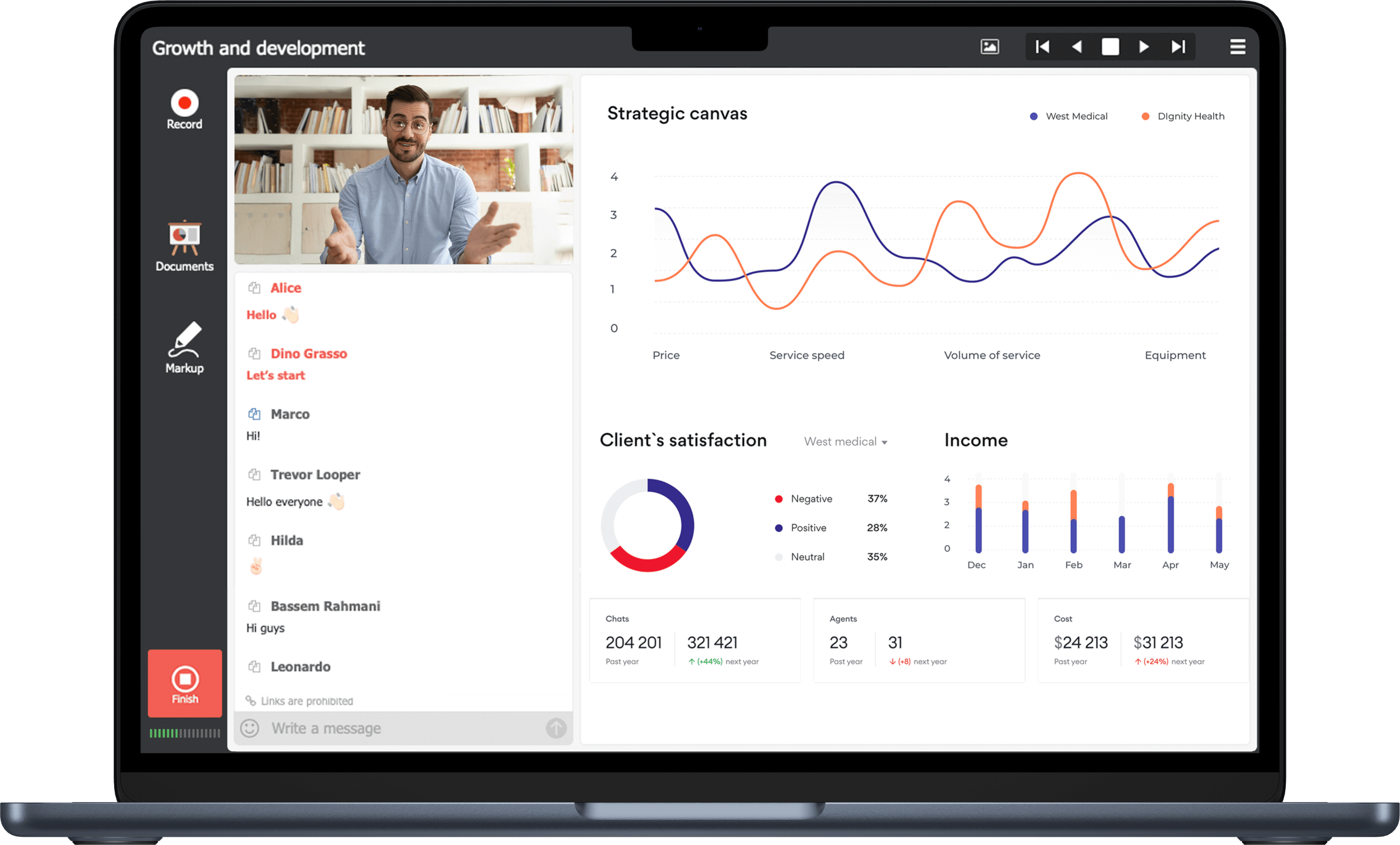The height and width of the screenshot is (845, 1400).
Task: Toggle the Dignity Health series in the legend
Action: 1182,116
